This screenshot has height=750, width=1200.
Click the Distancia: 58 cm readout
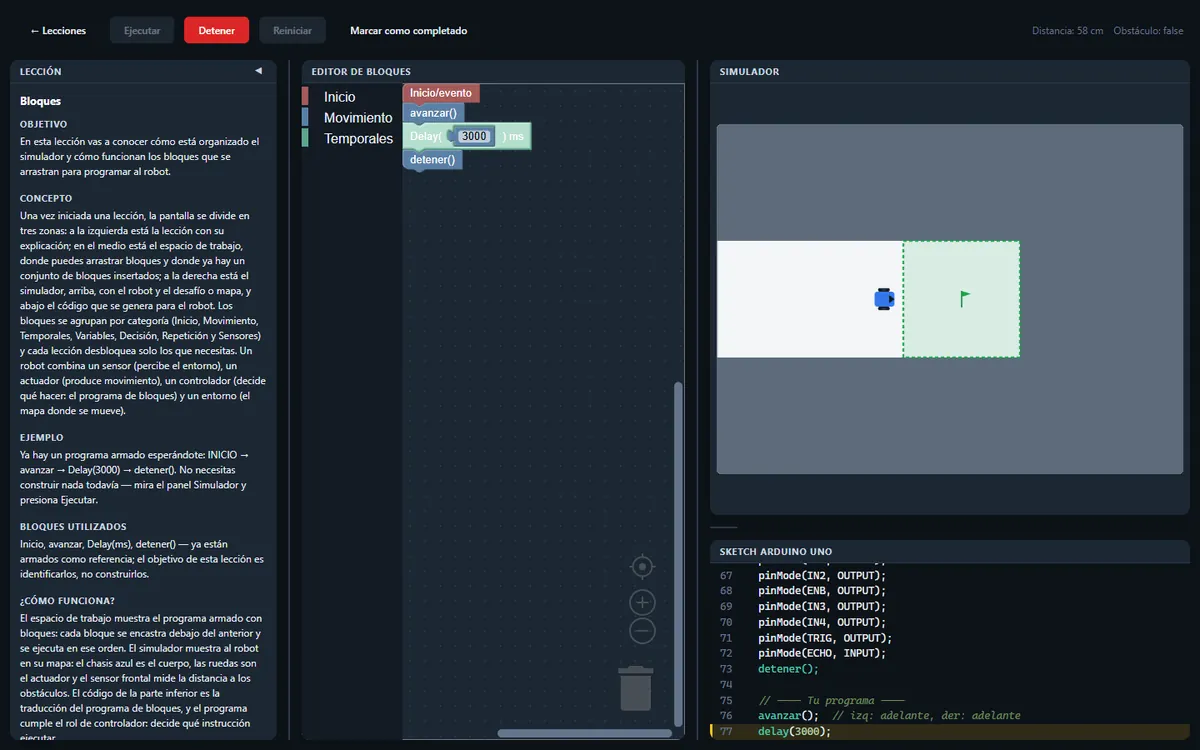click(x=1068, y=31)
